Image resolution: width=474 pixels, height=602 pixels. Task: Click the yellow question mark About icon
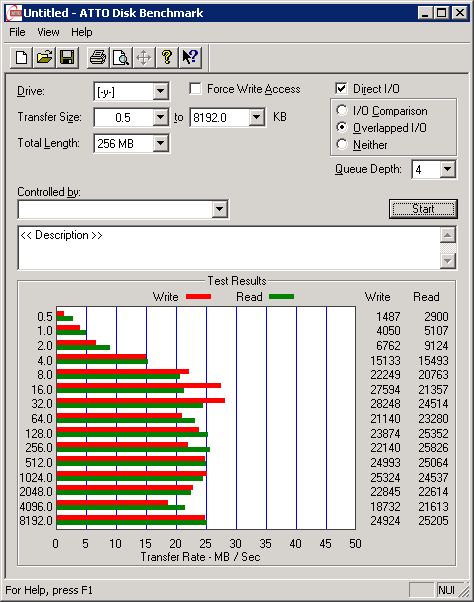coord(167,58)
